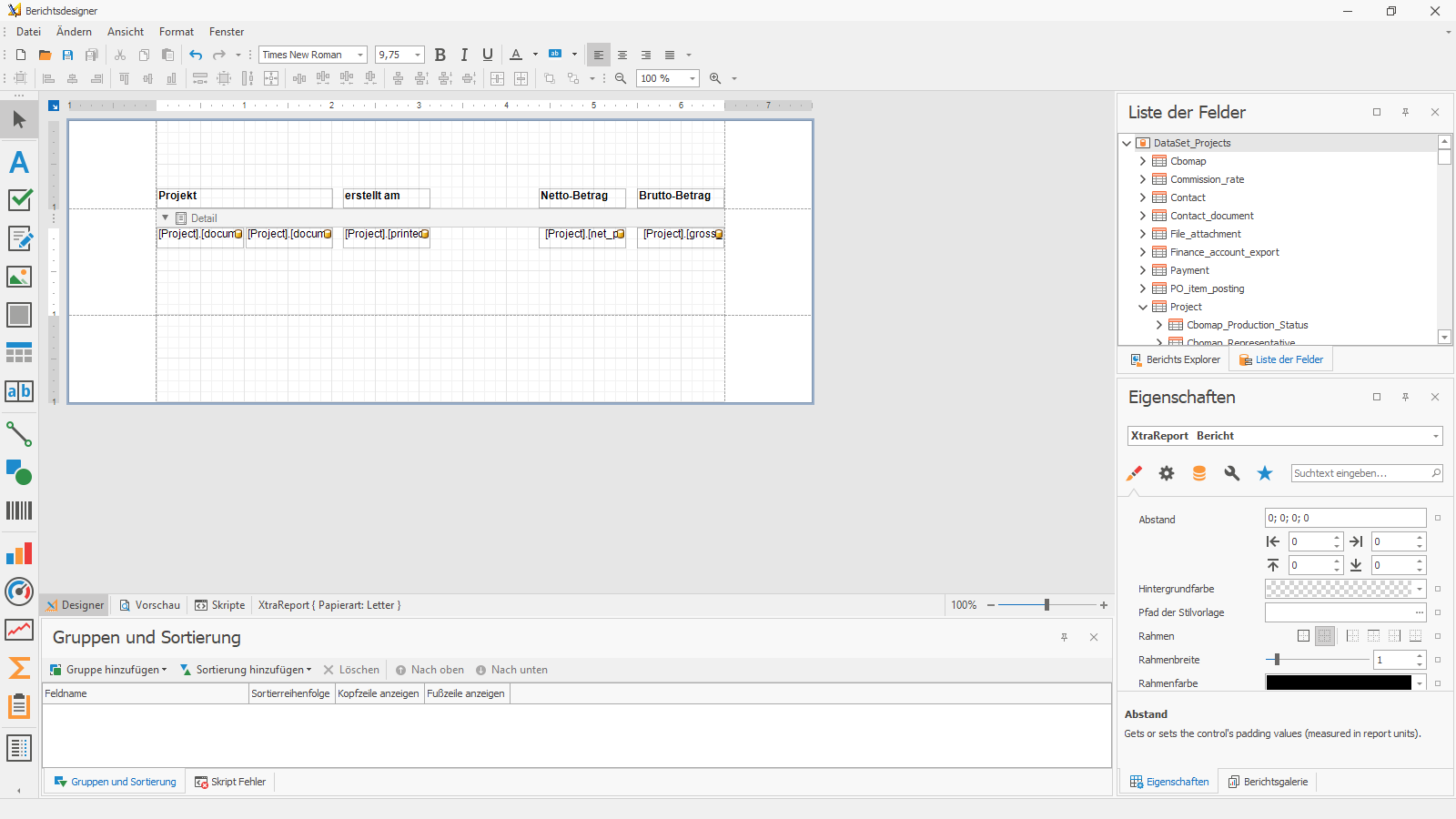Select the Panel control tool
Image resolution: width=1456 pixels, height=819 pixels.
click(19, 315)
